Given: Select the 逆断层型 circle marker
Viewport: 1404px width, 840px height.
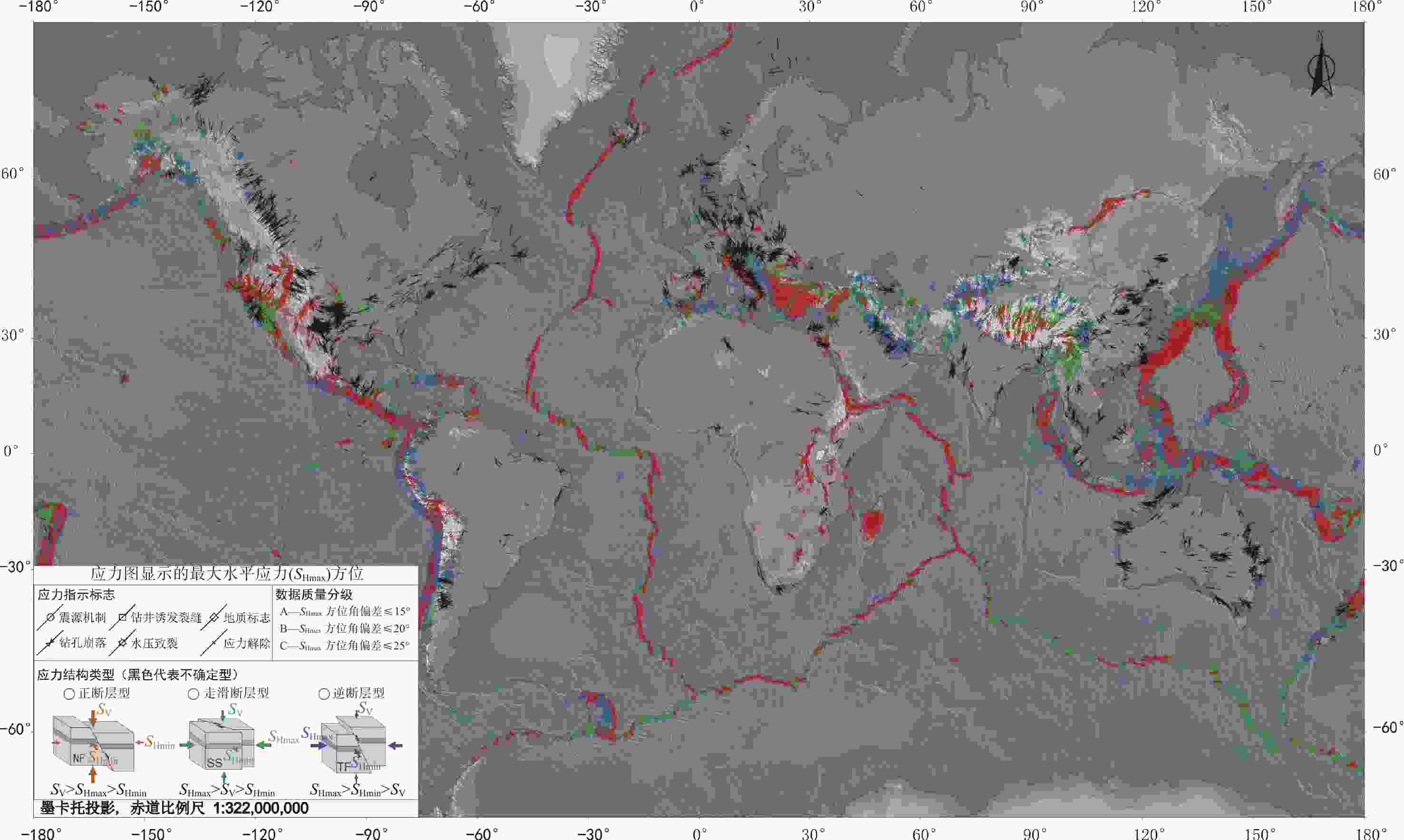Looking at the screenshot, I should [324, 694].
